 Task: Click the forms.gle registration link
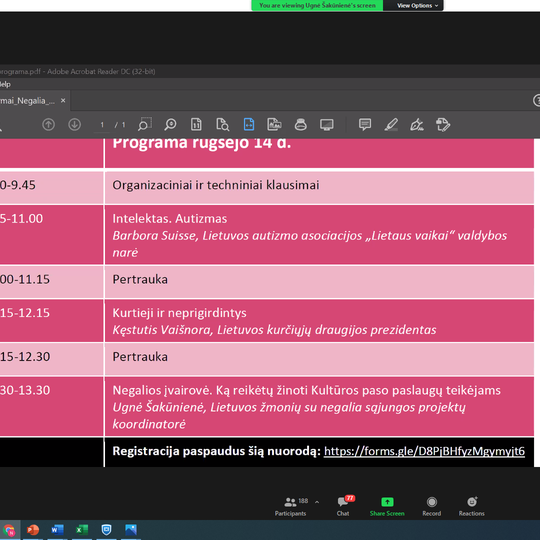tap(424, 451)
